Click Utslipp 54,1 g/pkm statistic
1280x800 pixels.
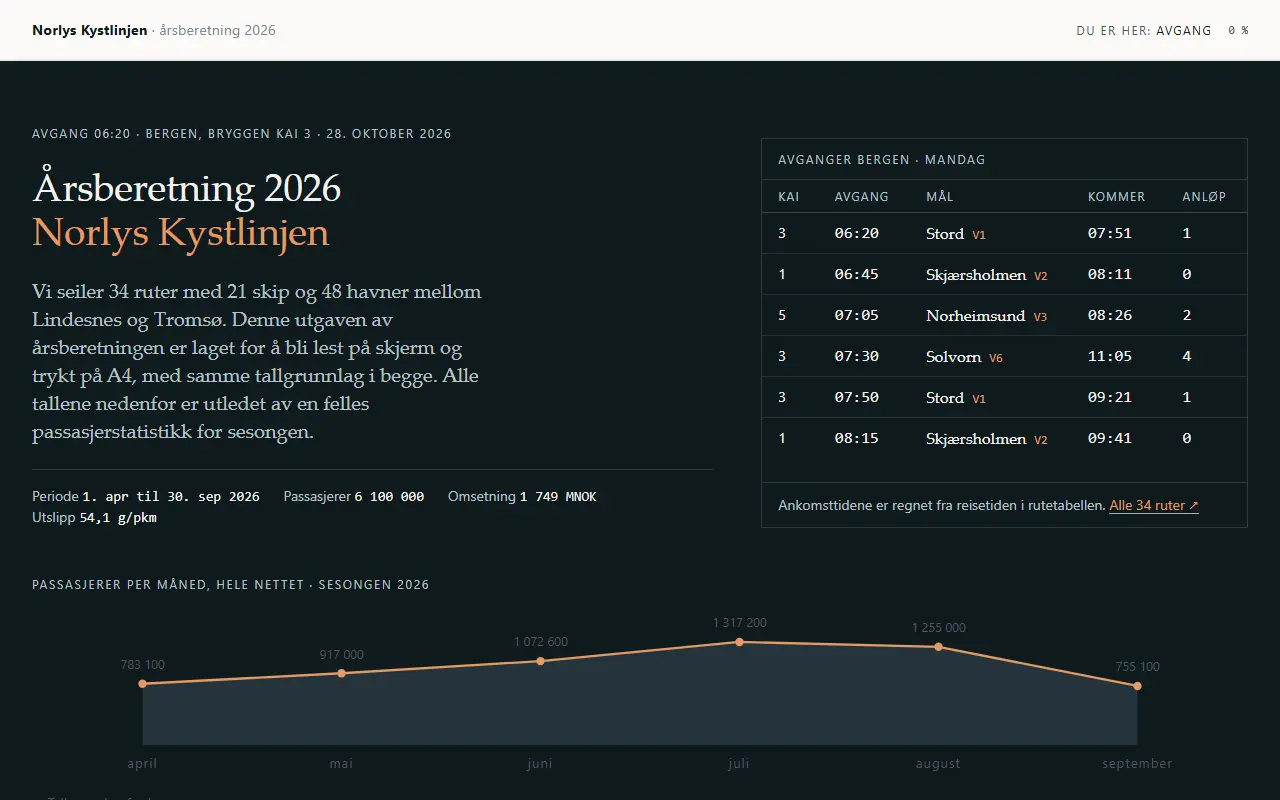[94, 517]
